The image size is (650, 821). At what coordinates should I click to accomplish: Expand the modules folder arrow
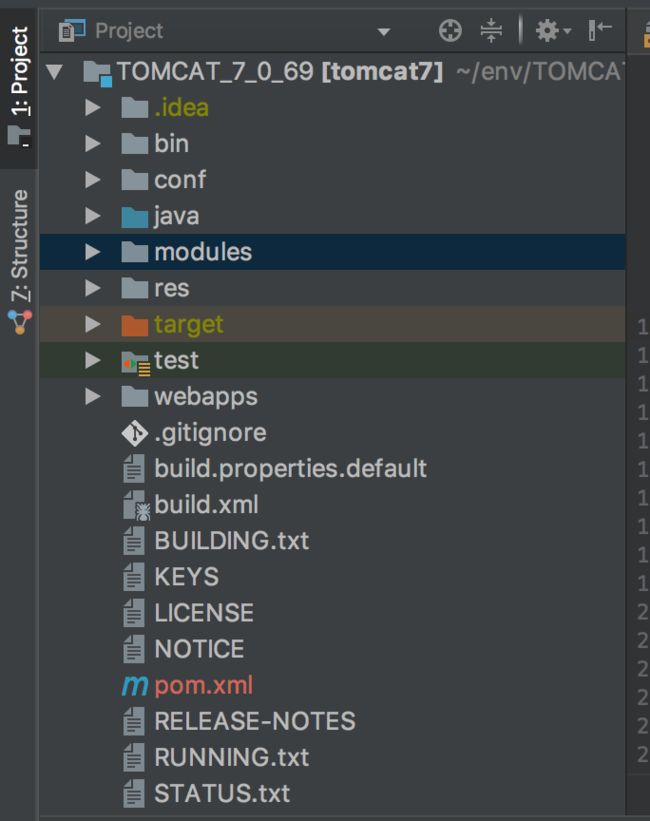[x=93, y=252]
